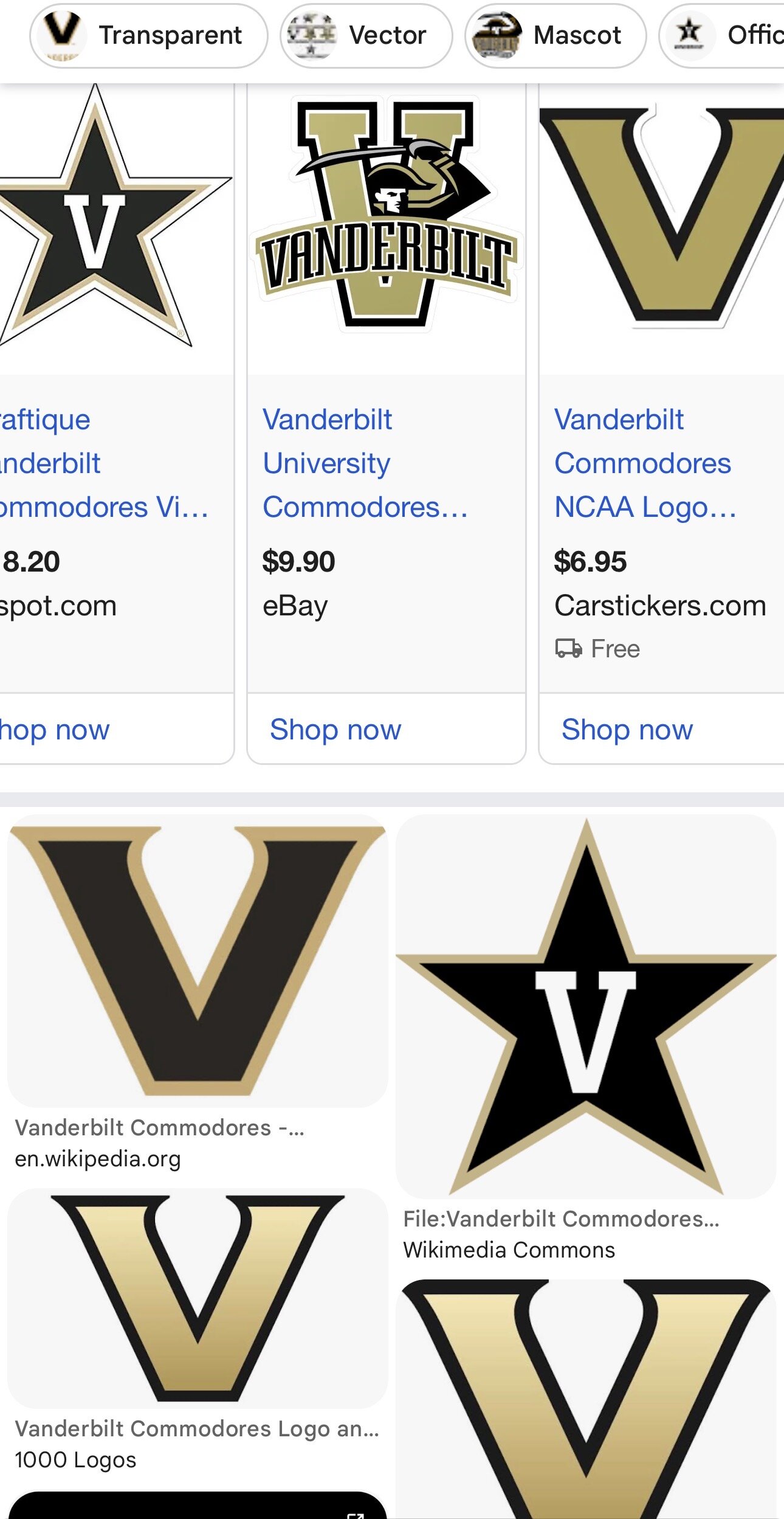Click the Wikimedia Commons source label
This screenshot has width=784, height=1519.
(x=509, y=1250)
